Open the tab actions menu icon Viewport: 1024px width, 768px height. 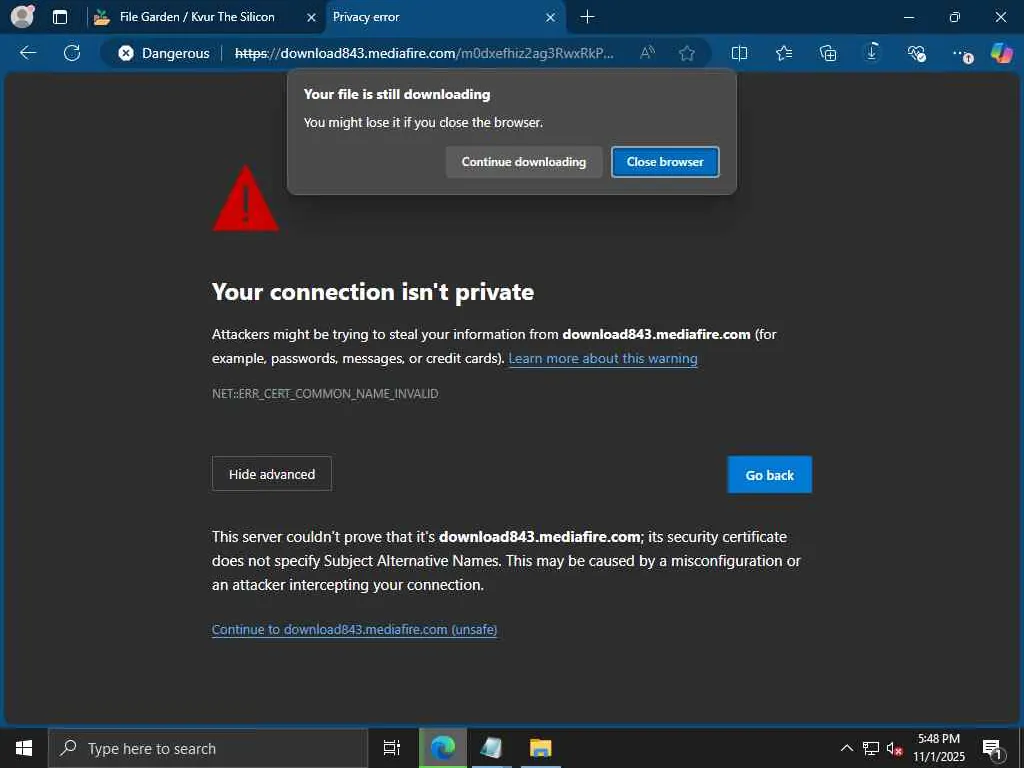(x=59, y=17)
